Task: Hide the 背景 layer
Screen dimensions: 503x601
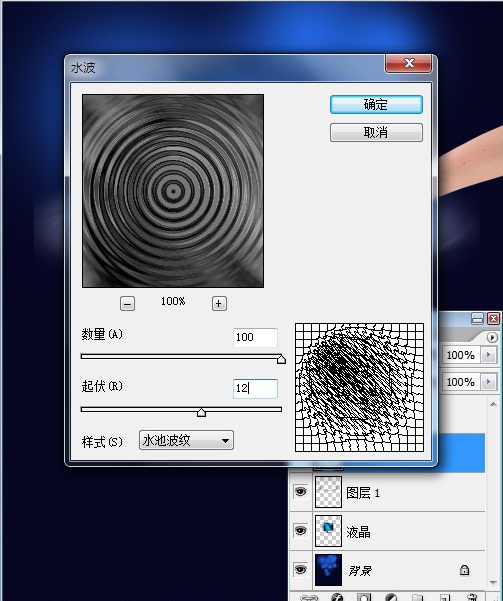Action: pyautogui.click(x=301, y=569)
